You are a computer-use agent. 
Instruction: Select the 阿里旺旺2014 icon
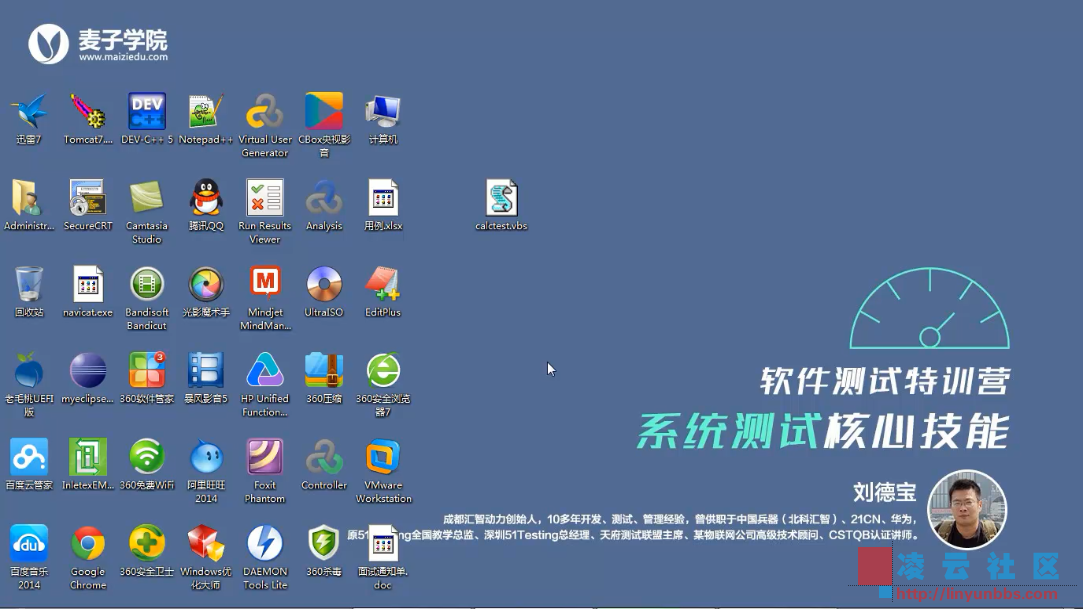[206, 456]
